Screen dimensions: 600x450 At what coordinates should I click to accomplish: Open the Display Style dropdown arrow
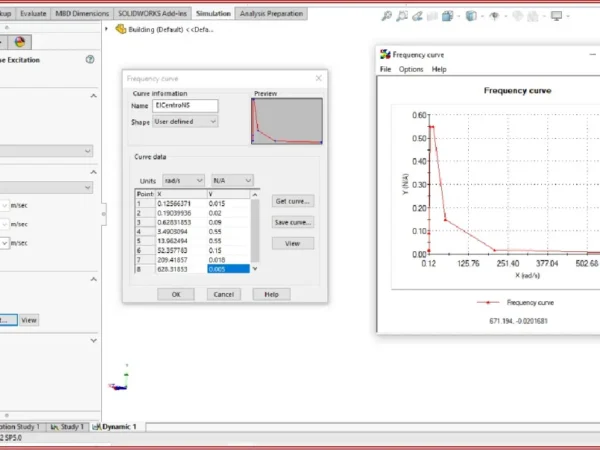pyautogui.click(x=482, y=16)
